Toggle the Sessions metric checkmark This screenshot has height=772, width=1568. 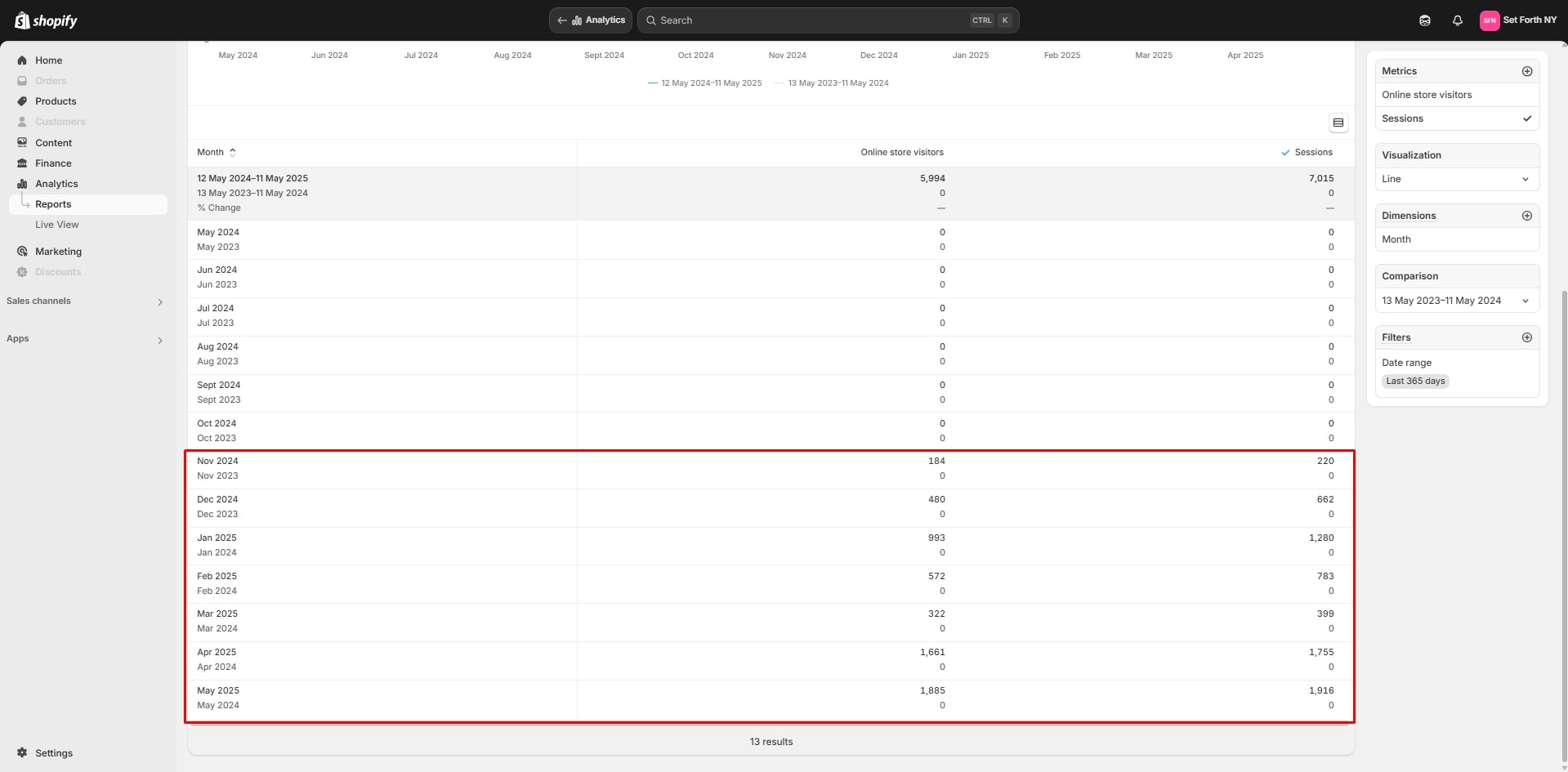click(x=1526, y=118)
